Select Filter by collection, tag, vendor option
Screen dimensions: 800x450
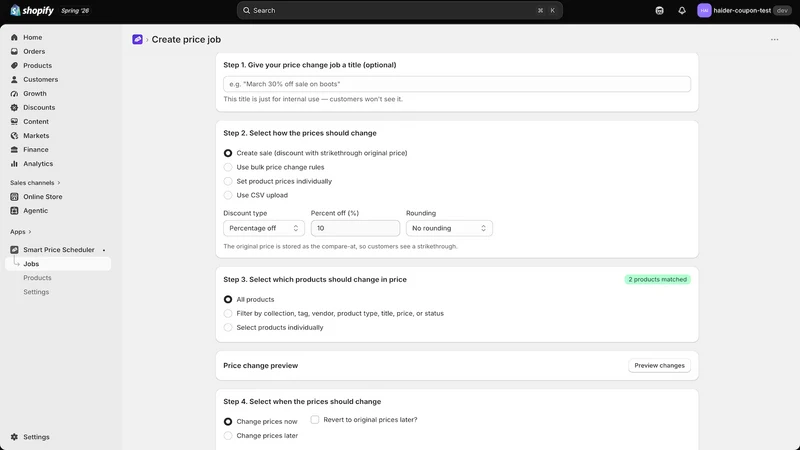click(228, 313)
